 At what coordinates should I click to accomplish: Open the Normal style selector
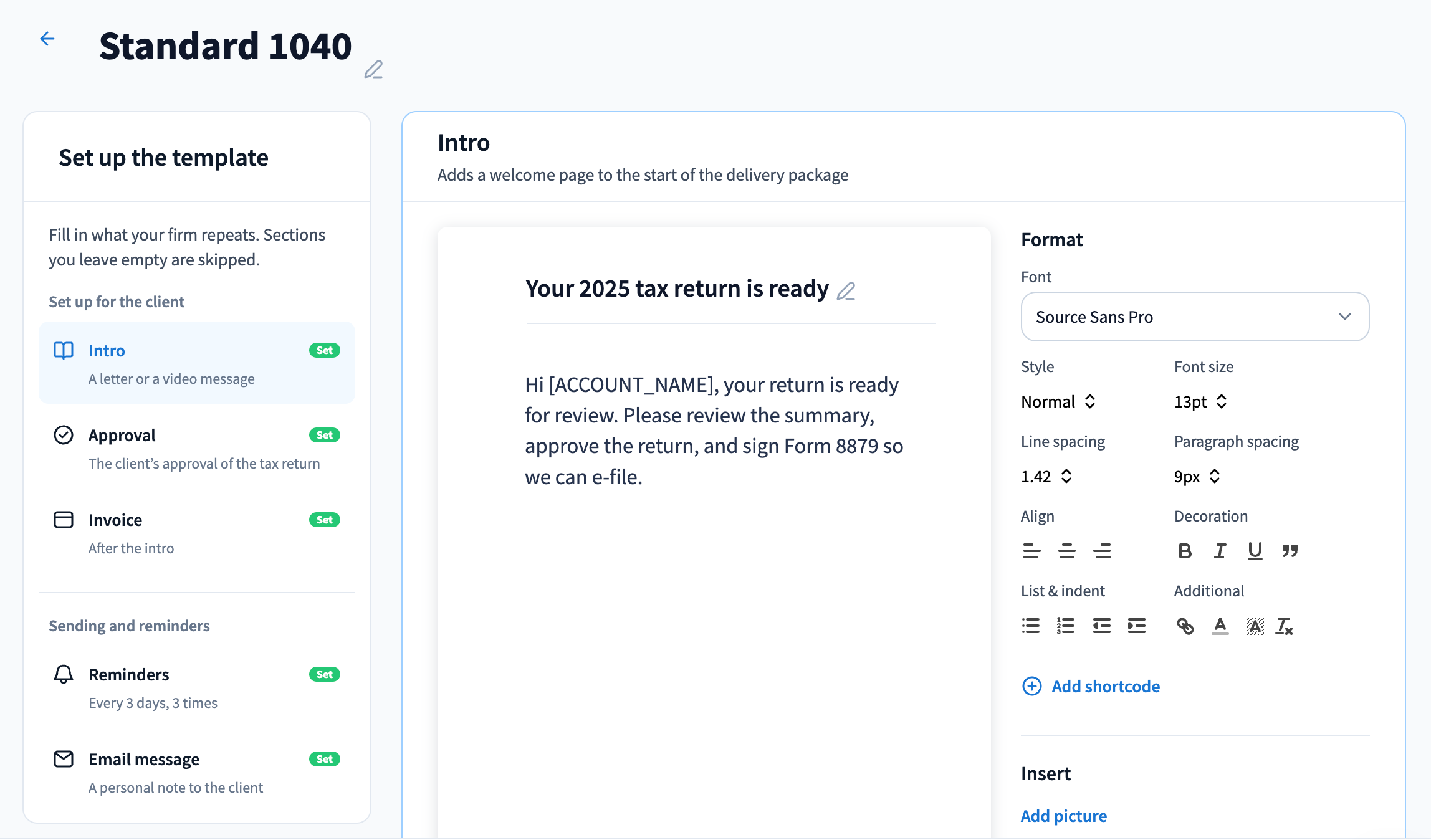coord(1058,402)
